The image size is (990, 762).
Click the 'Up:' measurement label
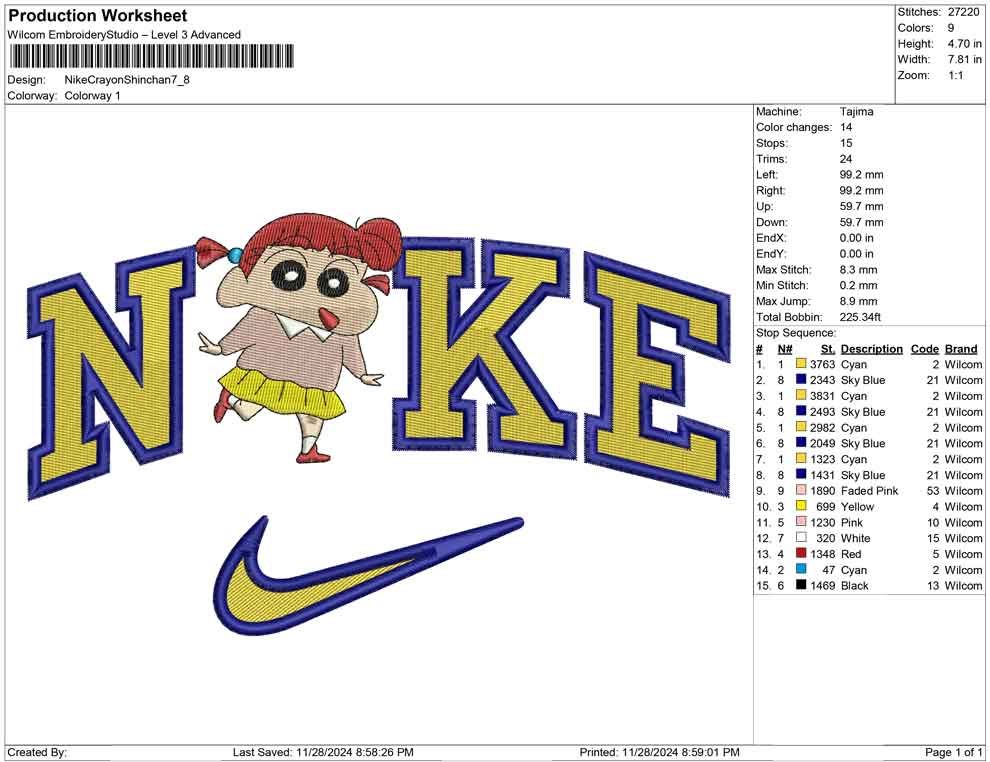pos(764,206)
